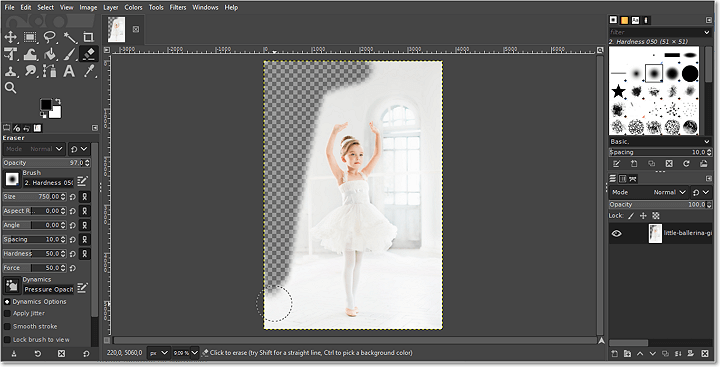720x367 pixels.
Task: Delete the layer with bottom-right X button
Action: pos(705,353)
